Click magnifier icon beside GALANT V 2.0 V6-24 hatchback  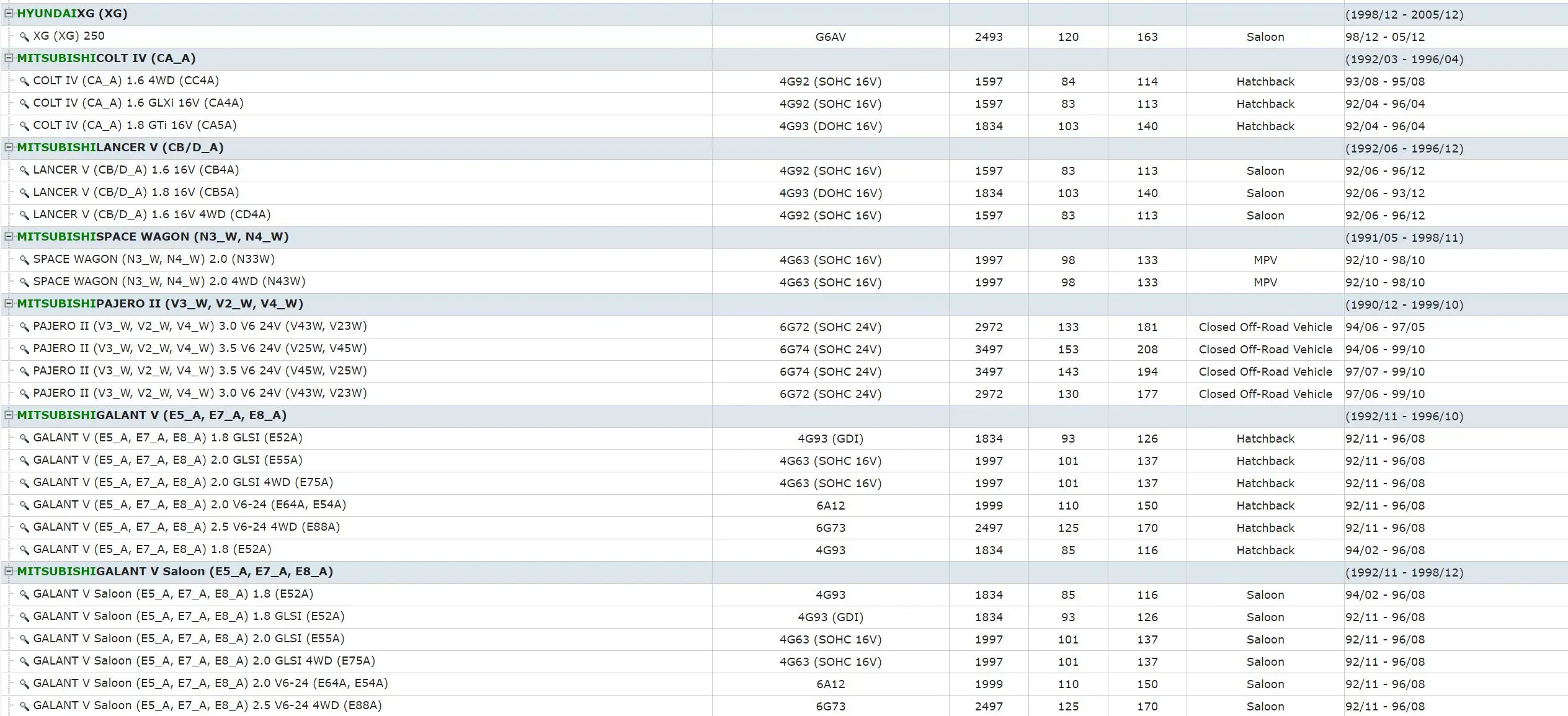[x=24, y=505]
